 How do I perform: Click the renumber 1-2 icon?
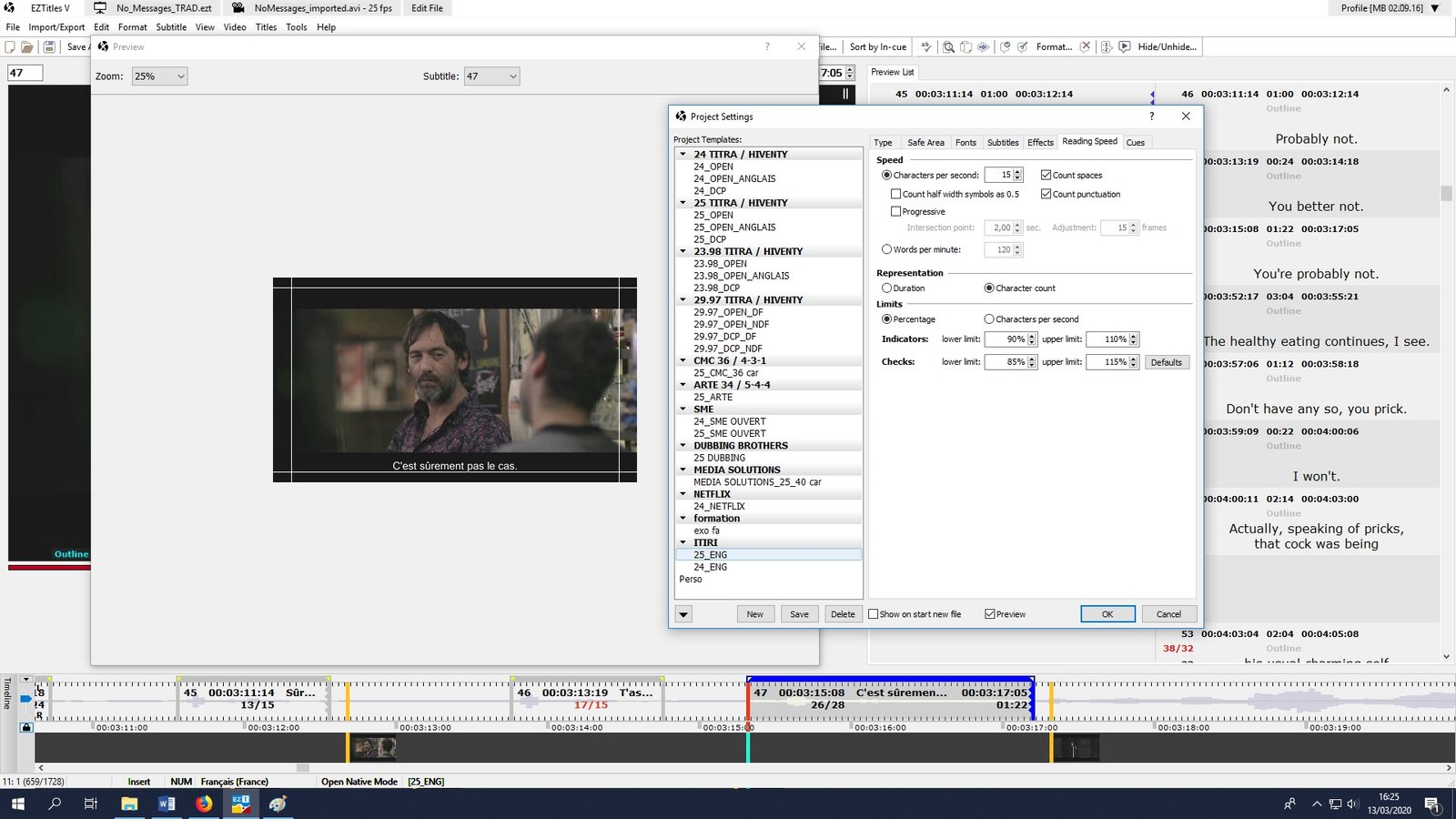(x=1107, y=46)
